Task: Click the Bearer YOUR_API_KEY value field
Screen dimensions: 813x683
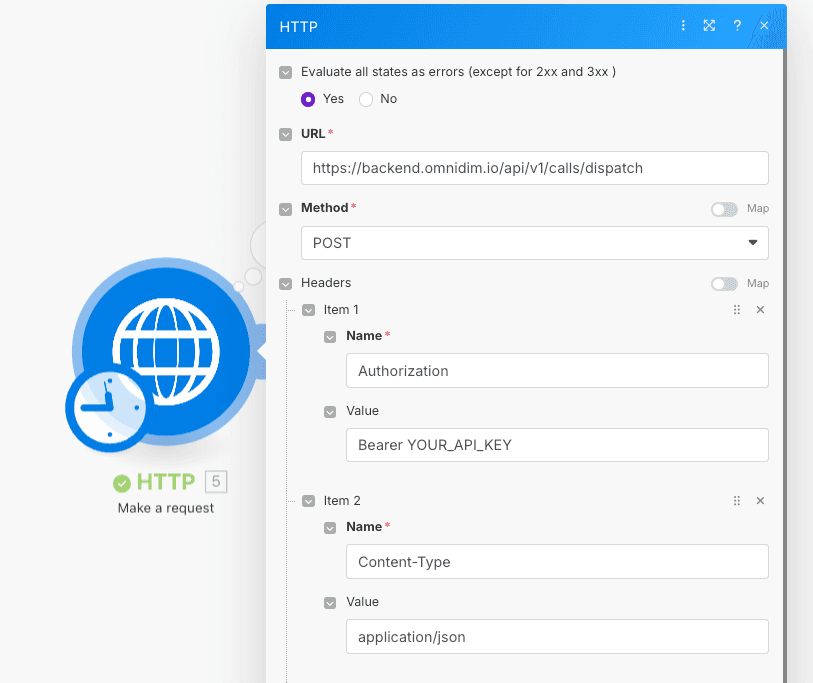Action: tap(556, 445)
